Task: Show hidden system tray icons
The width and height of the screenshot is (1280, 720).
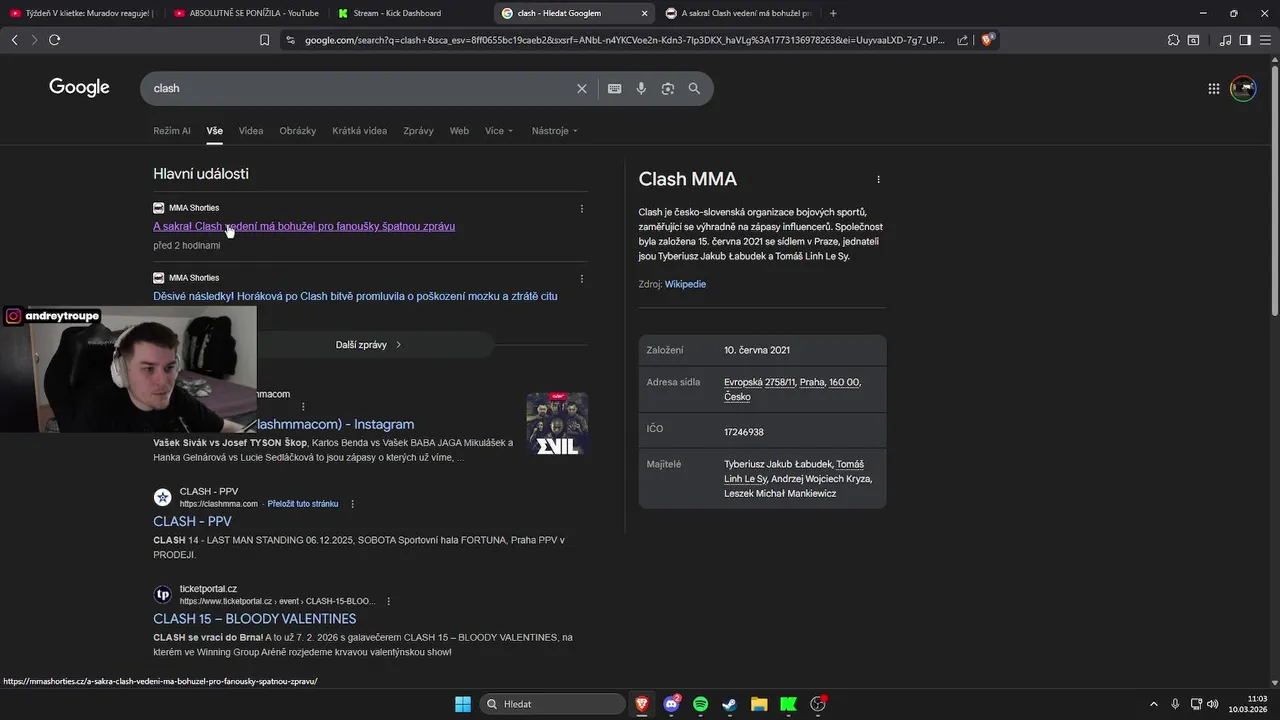Action: coord(1153,704)
